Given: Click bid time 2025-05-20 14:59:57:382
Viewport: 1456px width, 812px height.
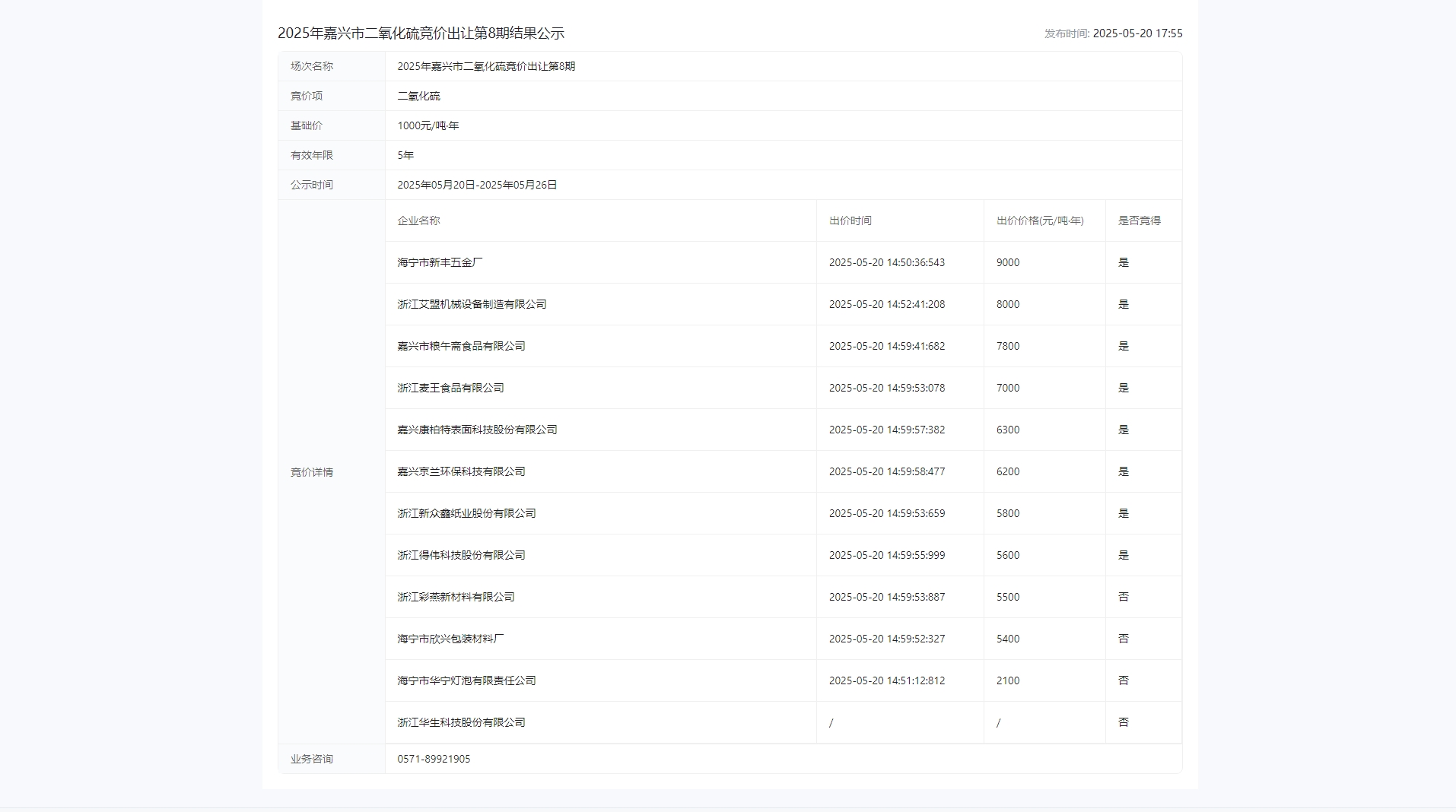Looking at the screenshot, I should click(887, 430).
